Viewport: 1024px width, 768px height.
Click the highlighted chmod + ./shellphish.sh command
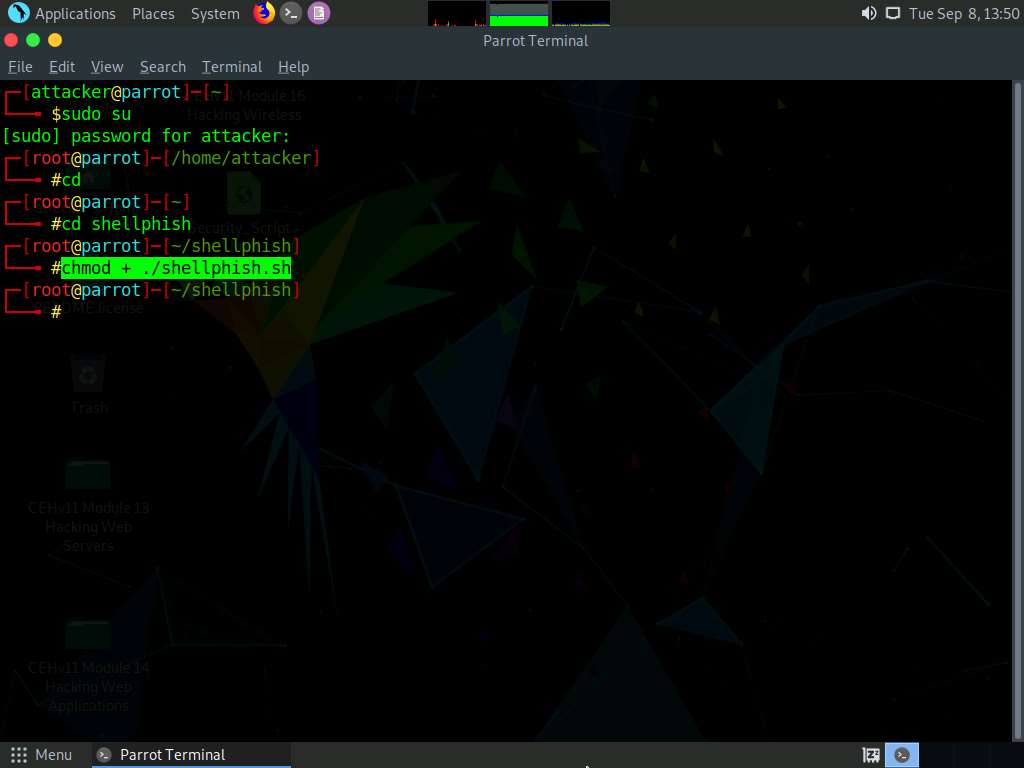click(176, 268)
